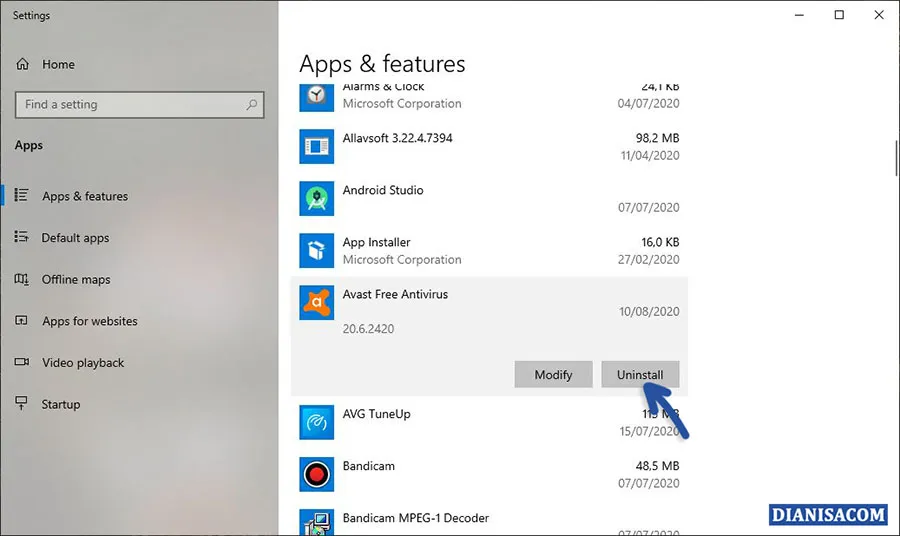Click the Alarms & Clock app icon
Image resolution: width=900 pixels, height=536 pixels.
tap(316, 96)
